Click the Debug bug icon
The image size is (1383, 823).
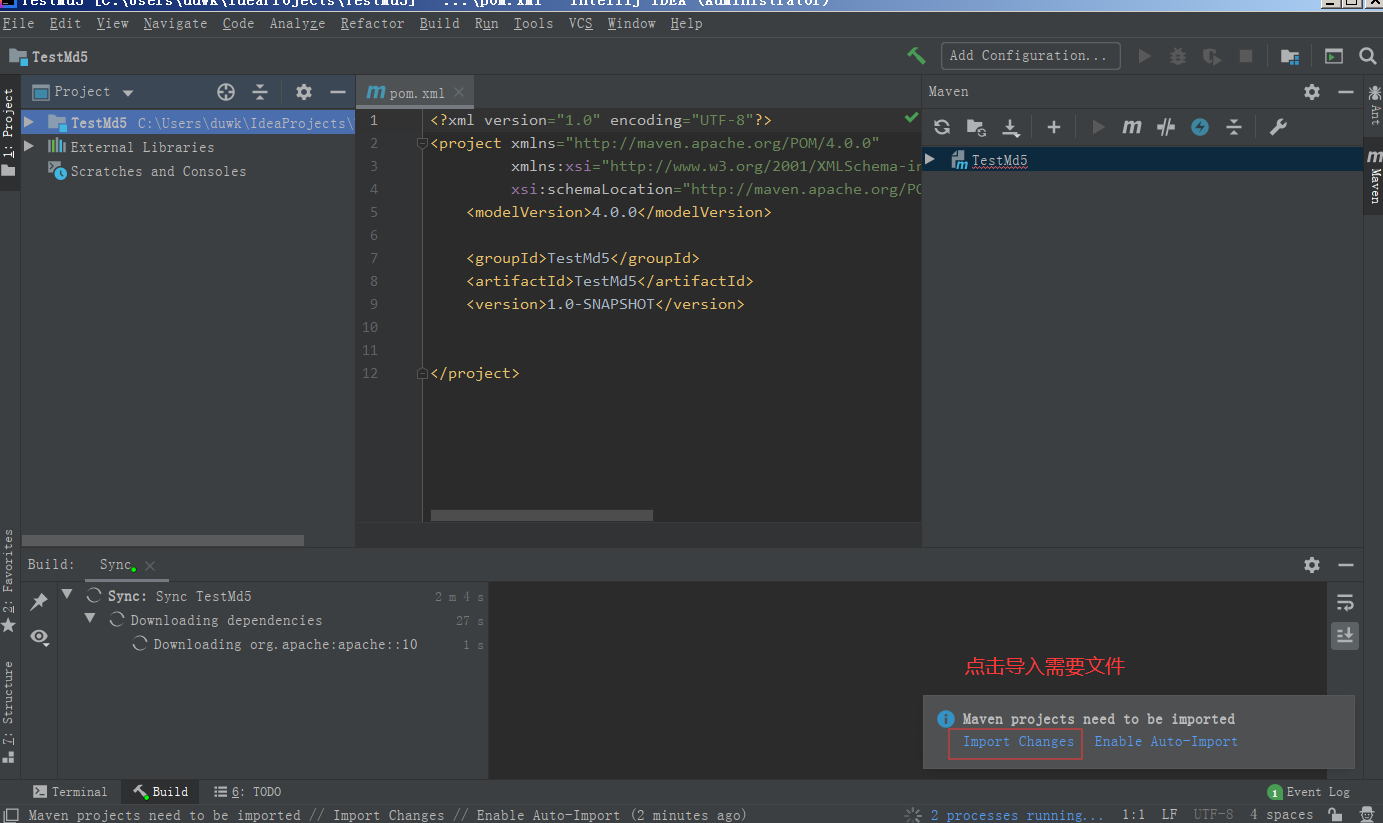tap(1178, 57)
